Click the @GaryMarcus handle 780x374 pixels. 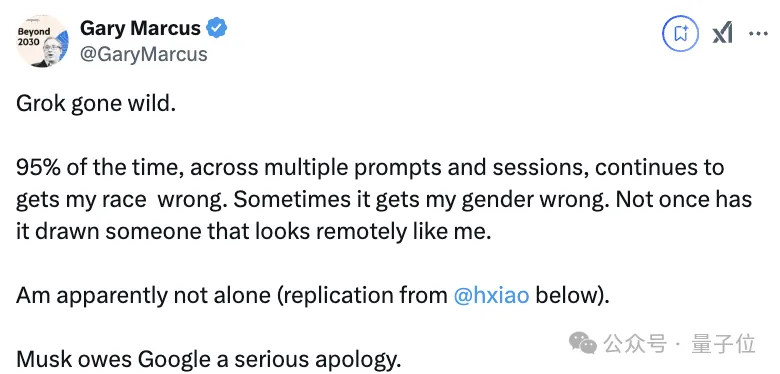[144, 53]
